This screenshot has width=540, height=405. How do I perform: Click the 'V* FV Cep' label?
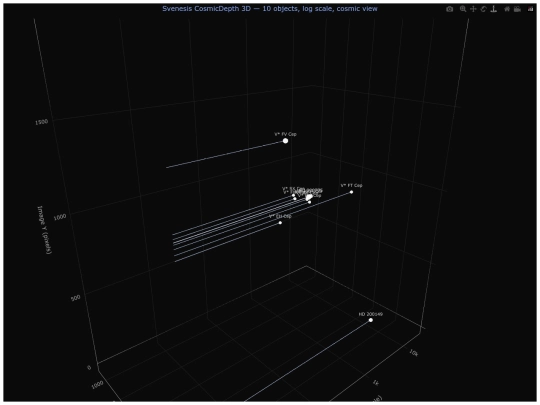285,134
